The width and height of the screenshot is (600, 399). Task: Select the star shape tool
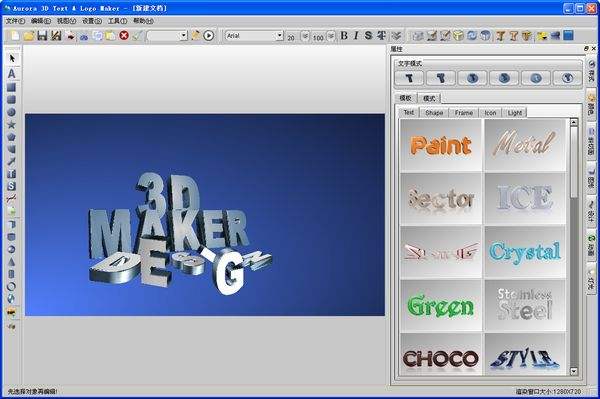(x=11, y=125)
